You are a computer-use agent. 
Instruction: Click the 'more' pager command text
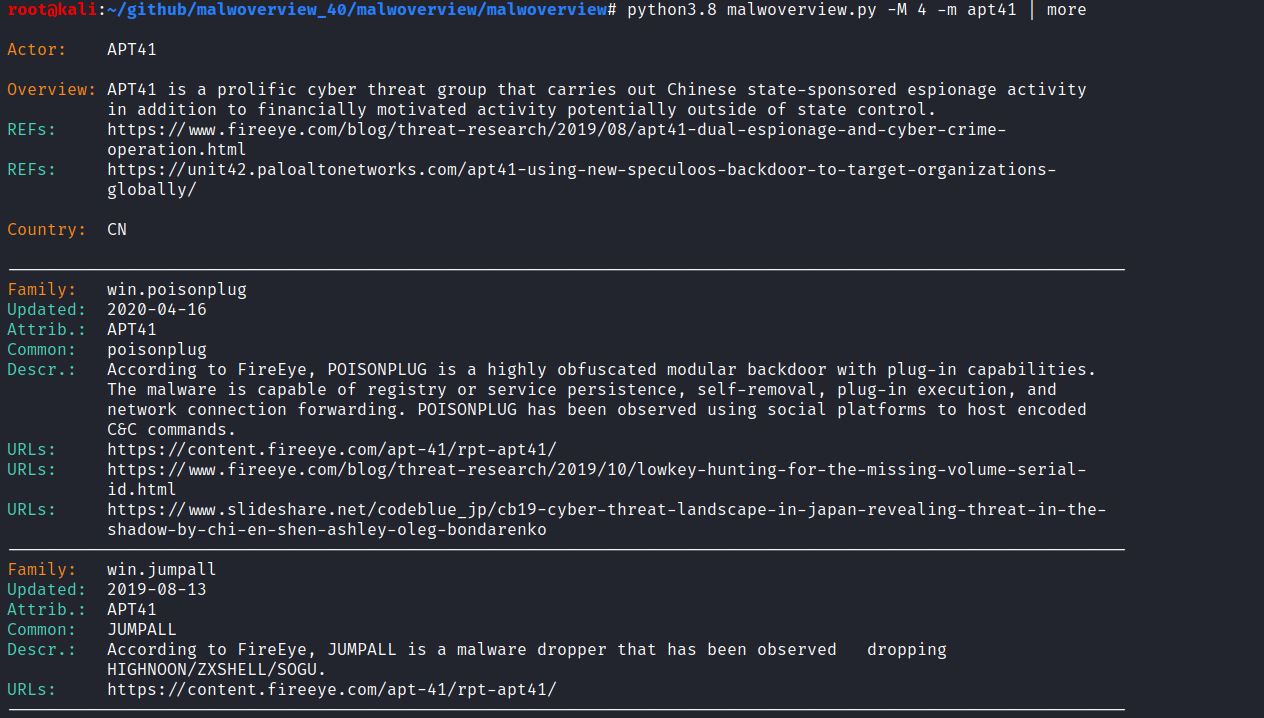(1067, 10)
